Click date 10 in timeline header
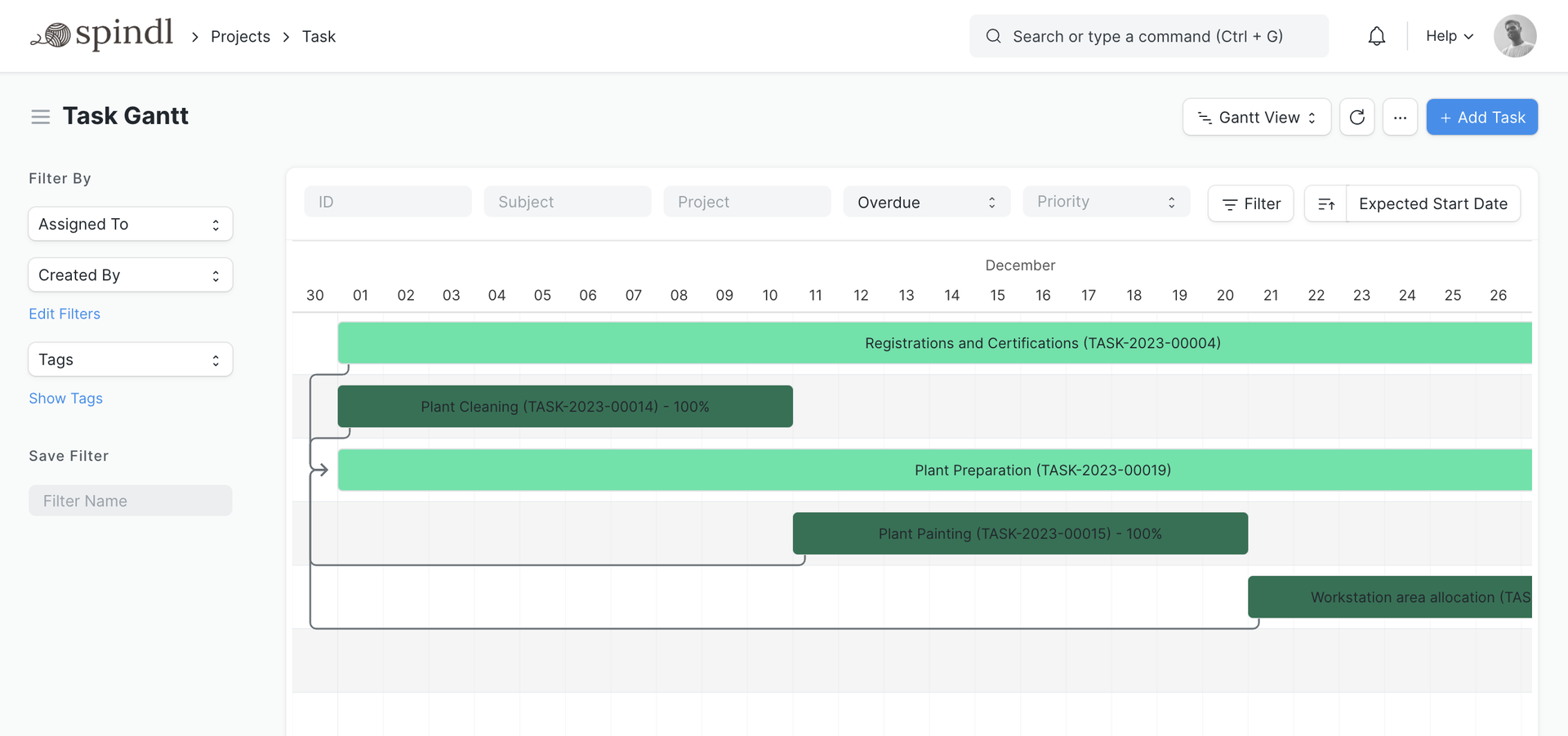1568x736 pixels. pyautogui.click(x=770, y=295)
